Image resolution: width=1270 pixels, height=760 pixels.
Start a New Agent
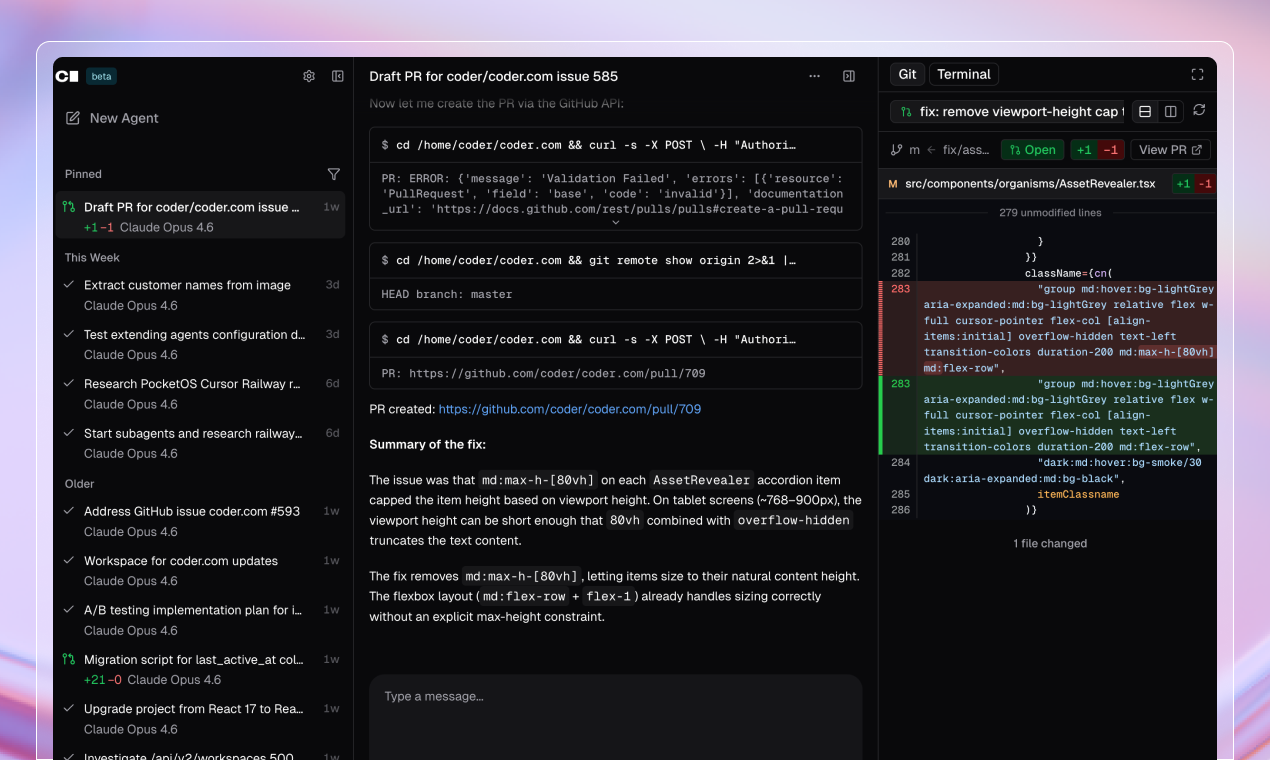(x=112, y=118)
